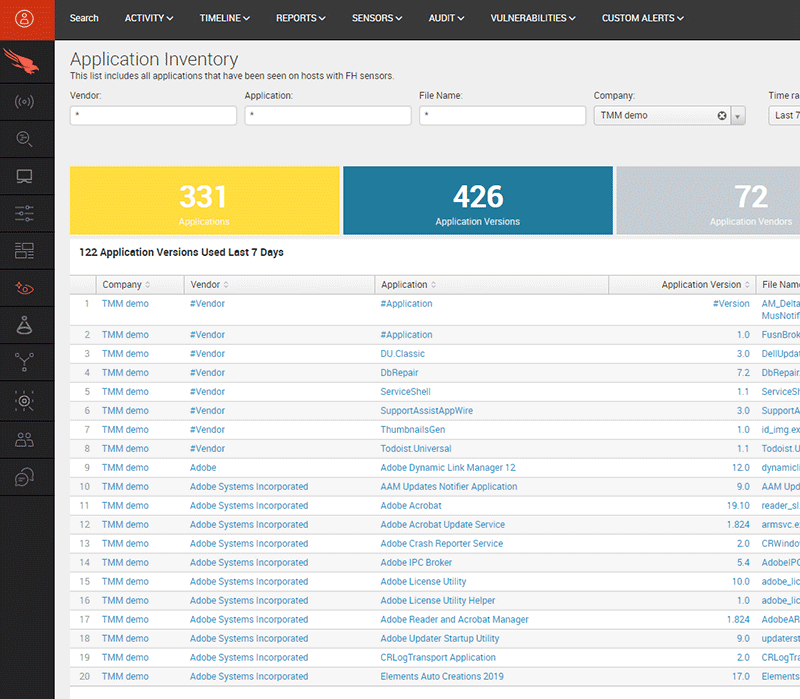Screen dimensions: 800x699
Task: Click the Adobe vendor link in row 9
Action: click(x=203, y=467)
